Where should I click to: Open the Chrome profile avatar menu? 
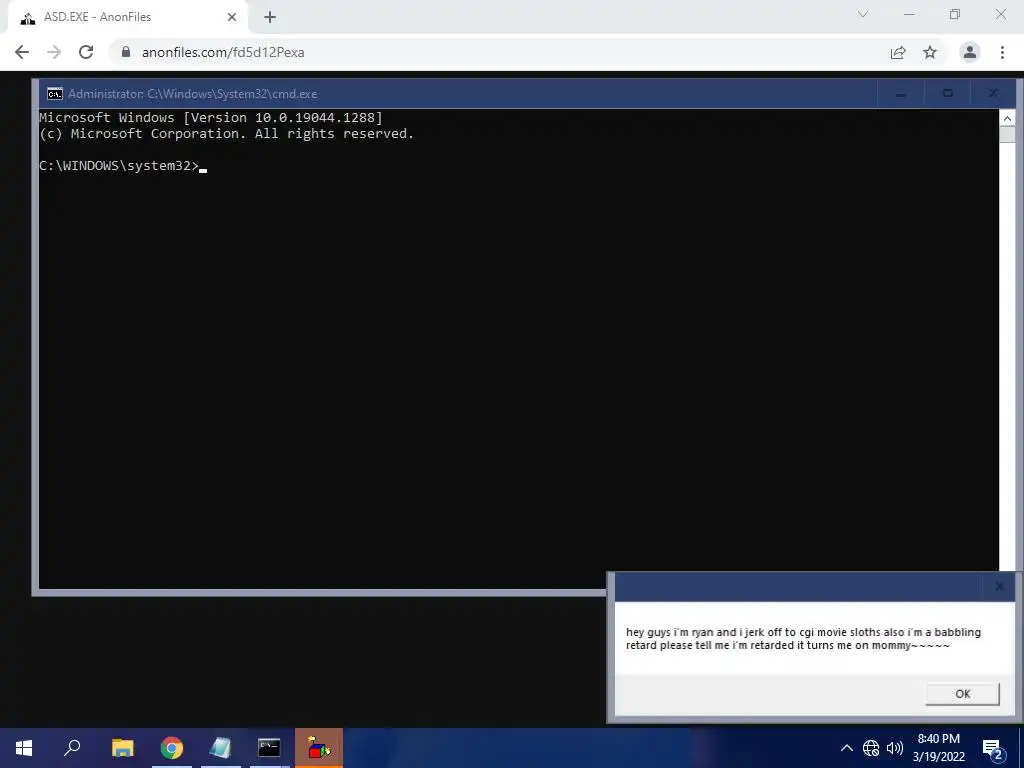[x=970, y=52]
